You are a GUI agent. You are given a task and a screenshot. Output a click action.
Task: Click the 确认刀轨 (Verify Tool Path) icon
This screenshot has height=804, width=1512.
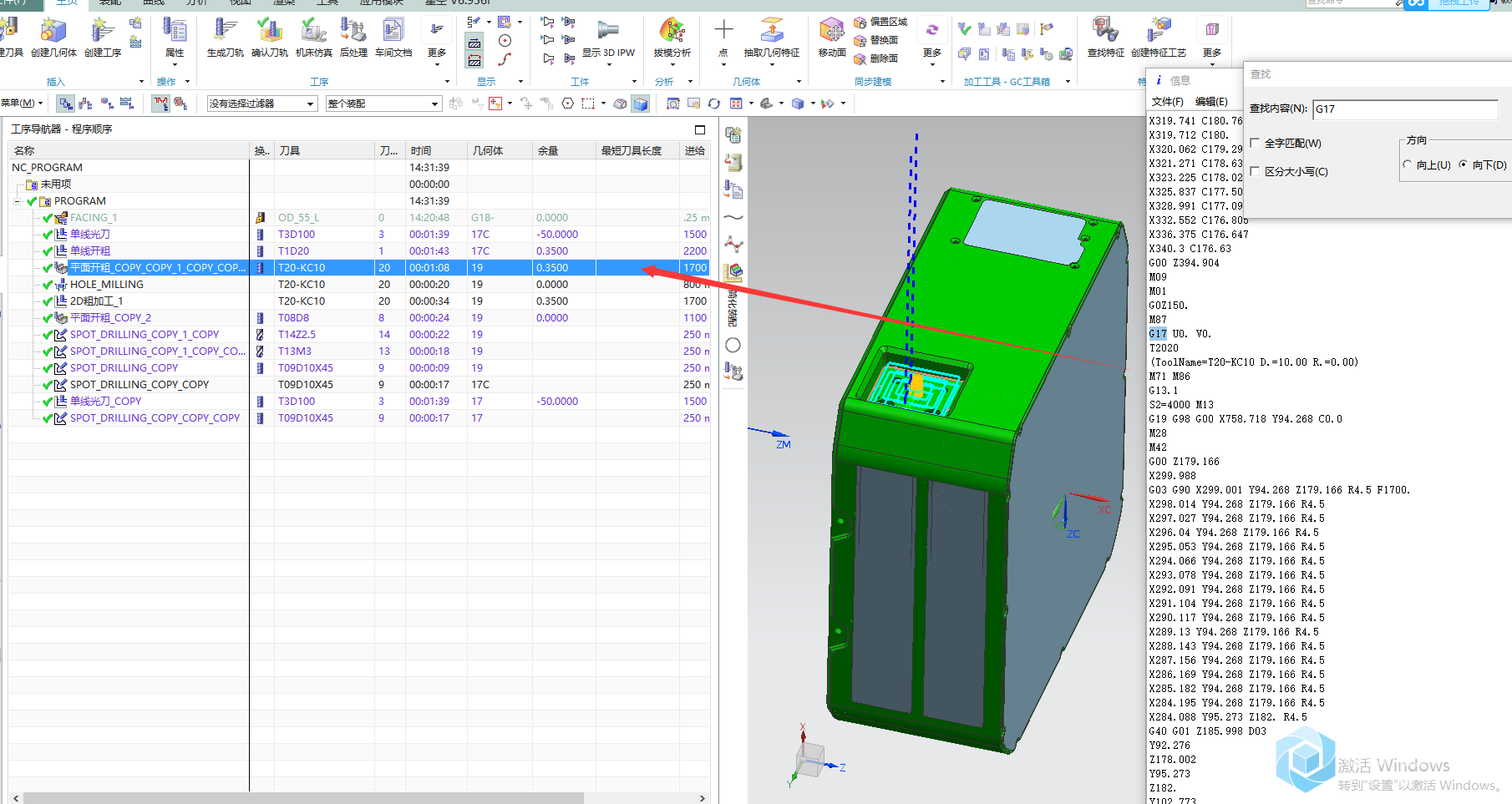tap(269, 32)
